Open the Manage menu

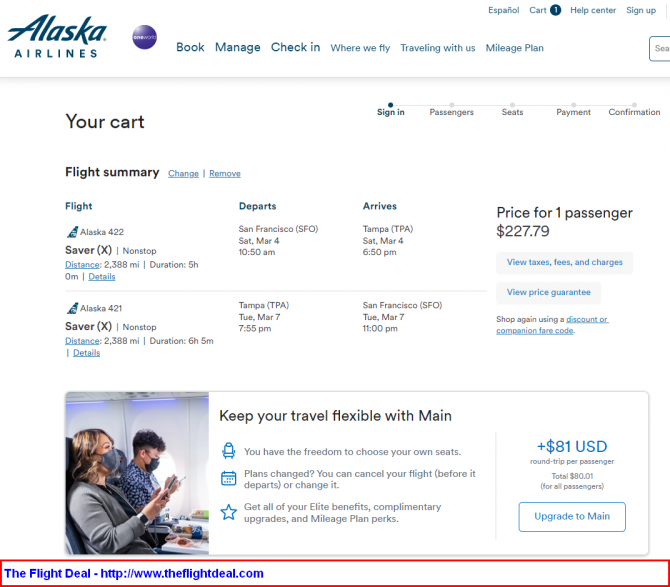238,47
